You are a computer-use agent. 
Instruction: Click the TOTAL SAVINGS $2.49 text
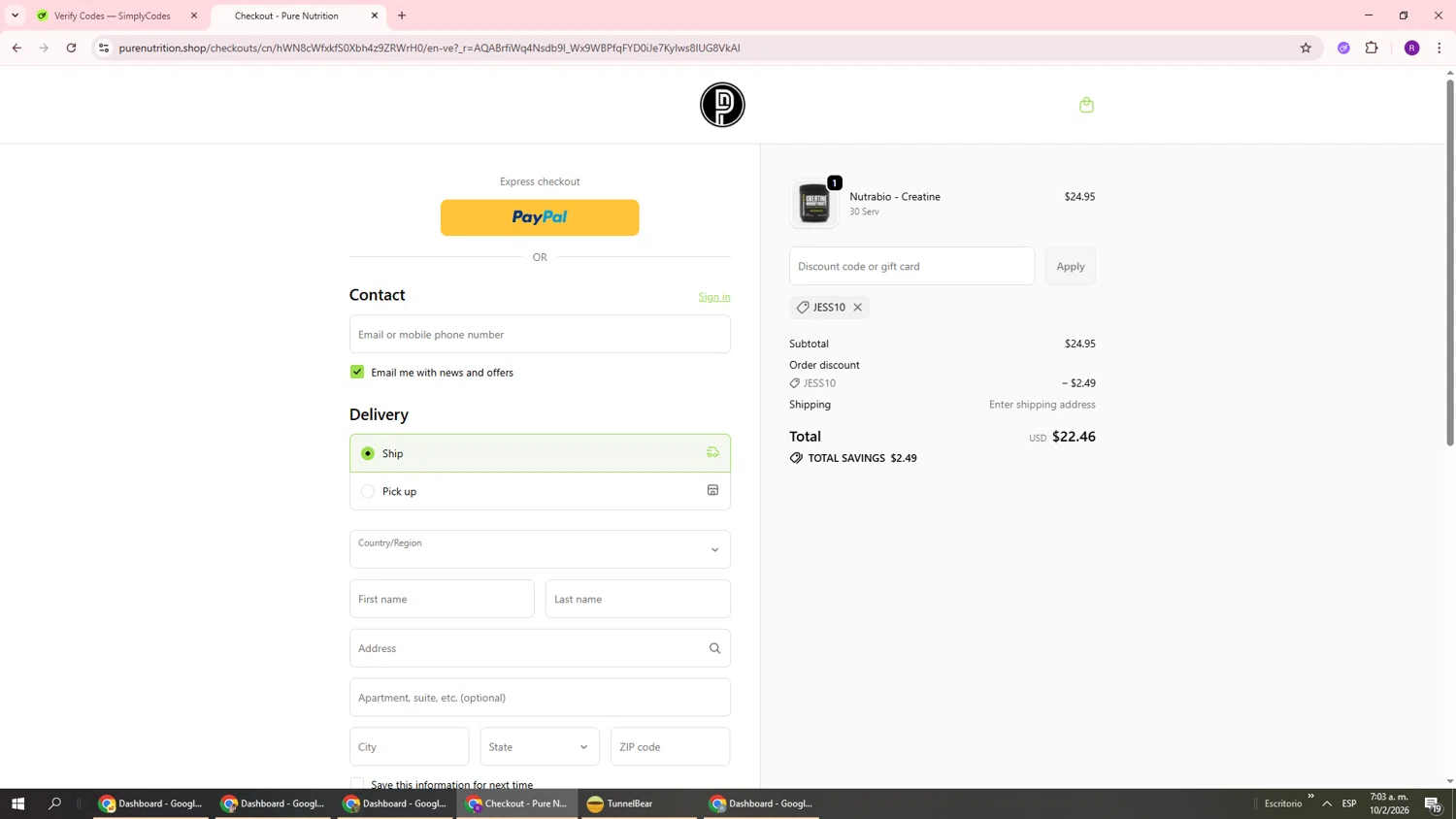point(862,458)
